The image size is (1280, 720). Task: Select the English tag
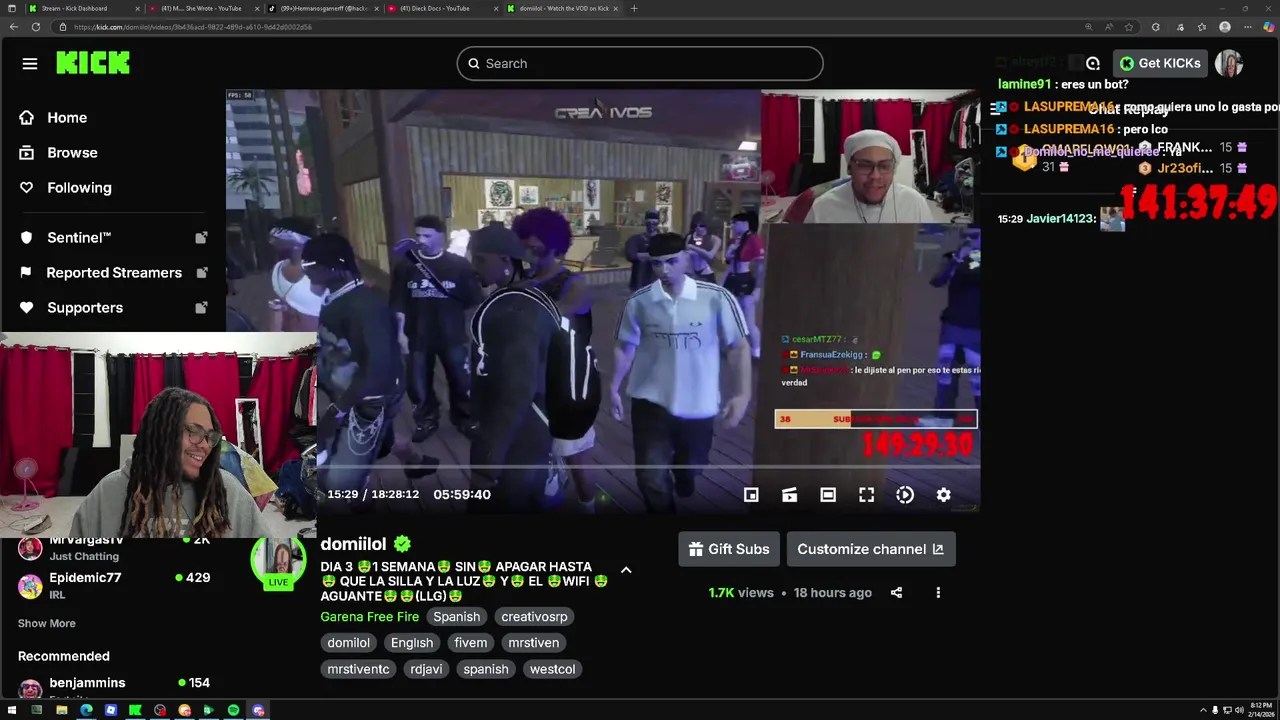coord(412,643)
